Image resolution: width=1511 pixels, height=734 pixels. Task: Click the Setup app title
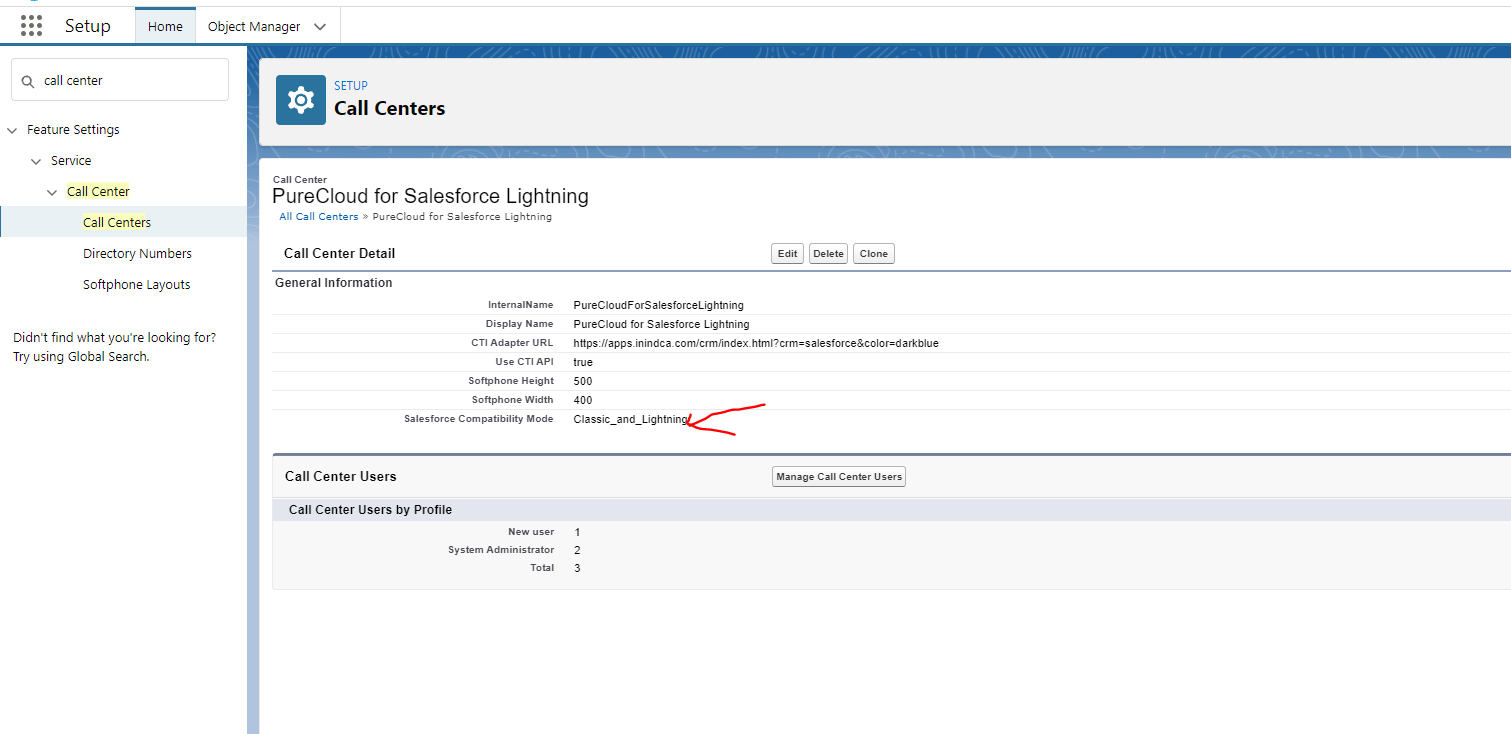88,26
